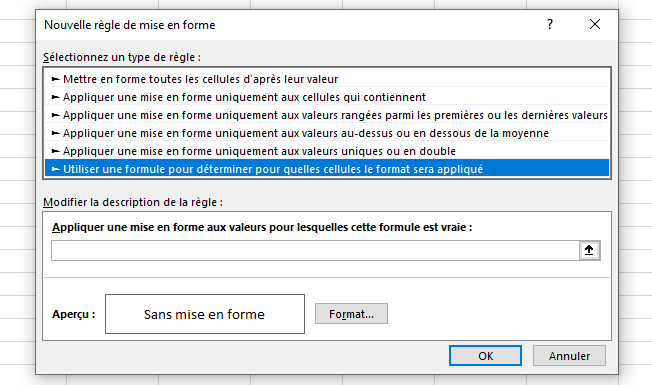Screen dimensions: 652x385
Task: Click the 'Sans mise en forme' preview box
Action: pos(205,314)
